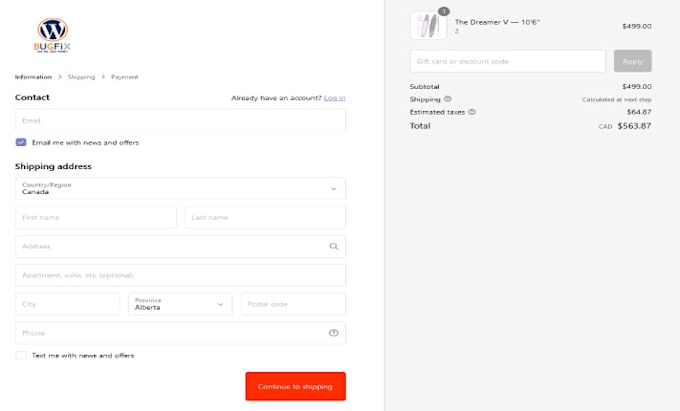Click the estimated taxes value $64.87

tap(639, 112)
